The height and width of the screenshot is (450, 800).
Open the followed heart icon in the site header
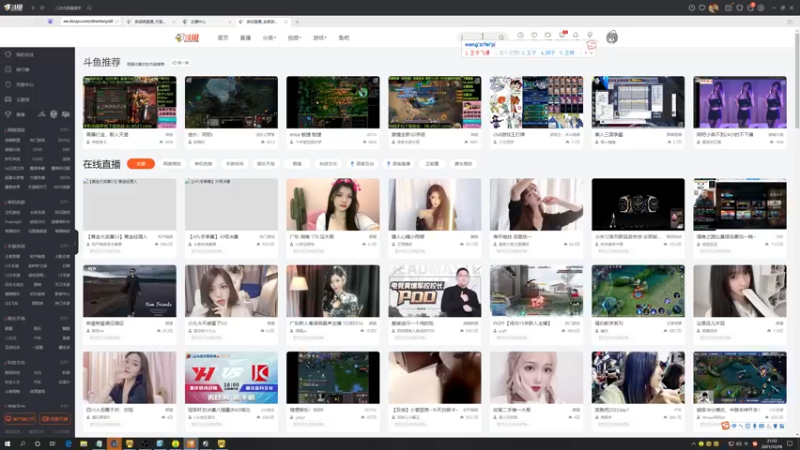point(534,35)
